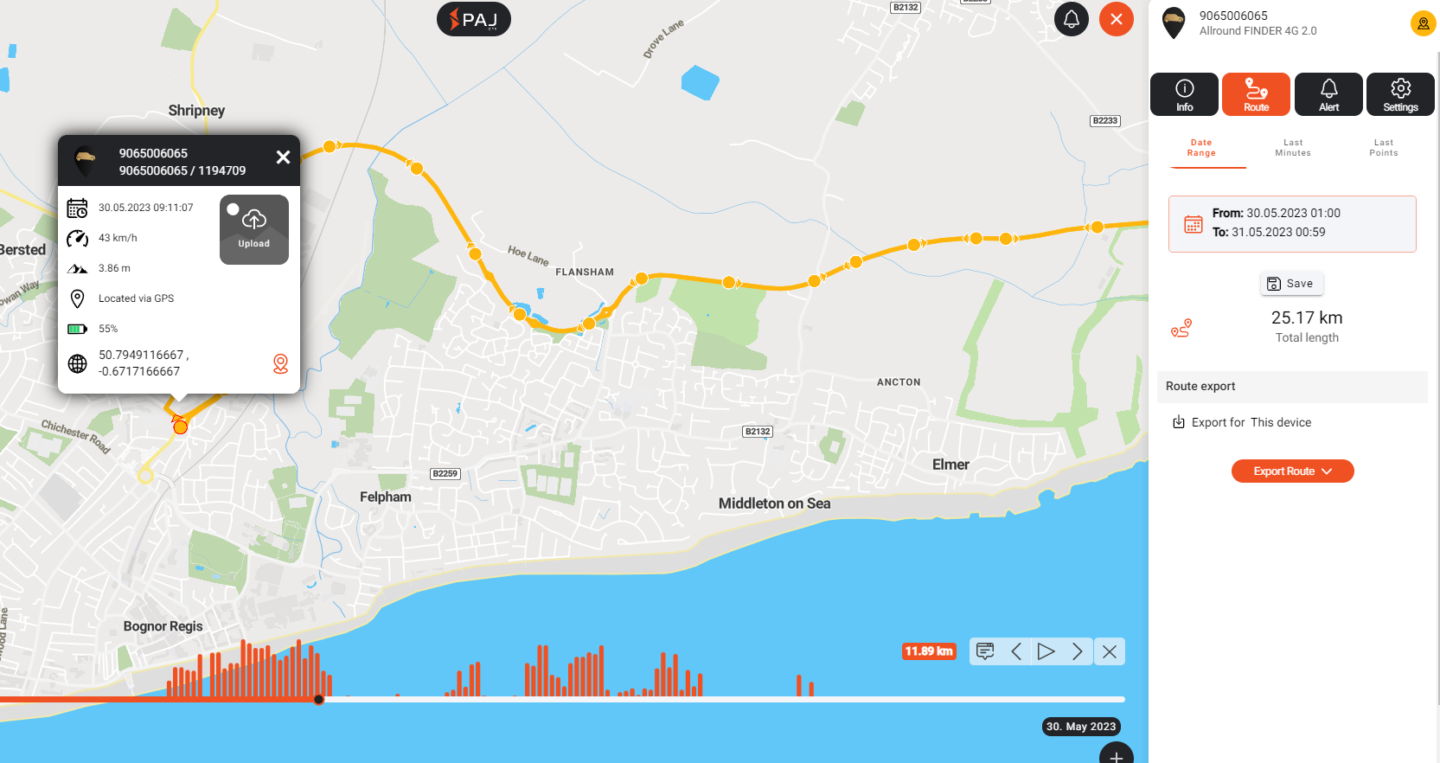This screenshot has width=1440, height=763.
Task: Open the comment icon in the playback controls
Action: (985, 652)
